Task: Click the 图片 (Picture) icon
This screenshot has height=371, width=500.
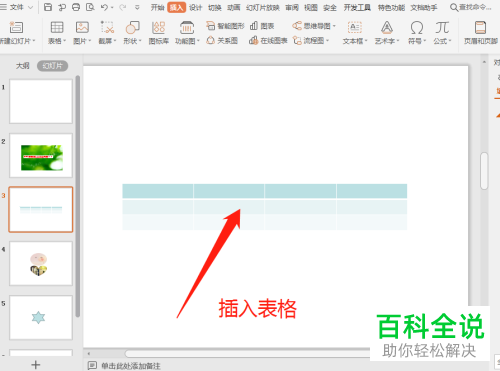Action: [x=82, y=27]
